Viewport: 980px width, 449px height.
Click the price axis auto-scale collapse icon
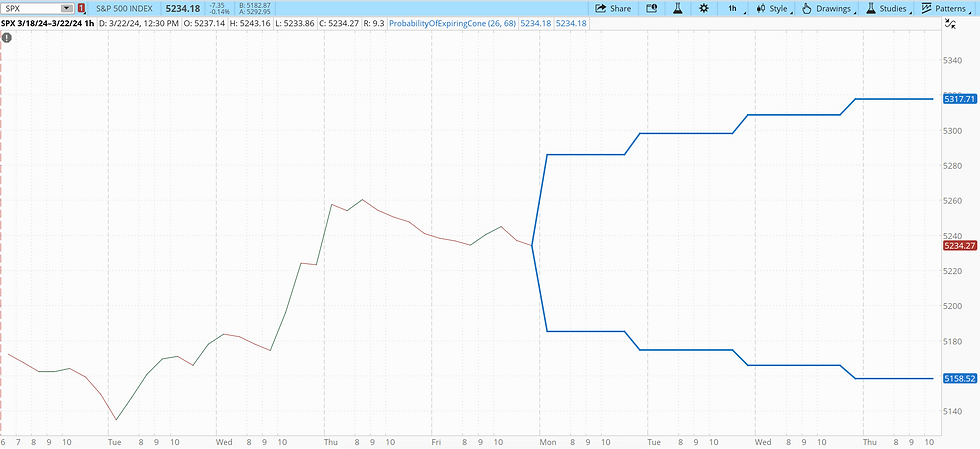coord(949,24)
